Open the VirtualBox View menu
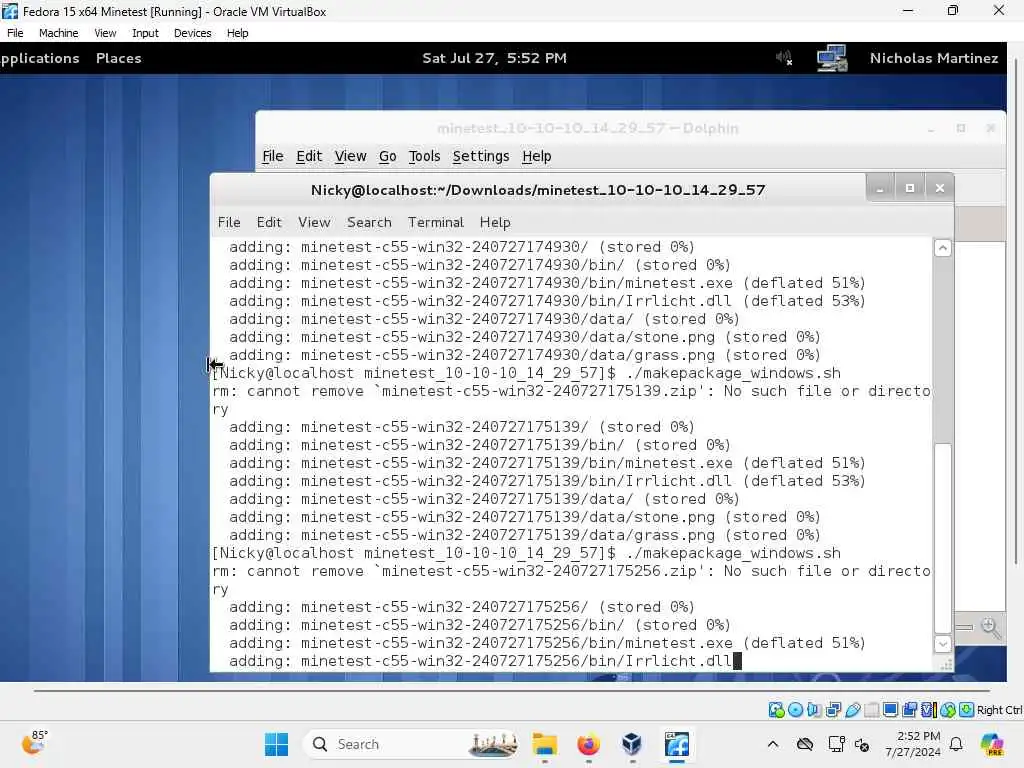This screenshot has width=1024, height=768. pyautogui.click(x=105, y=33)
